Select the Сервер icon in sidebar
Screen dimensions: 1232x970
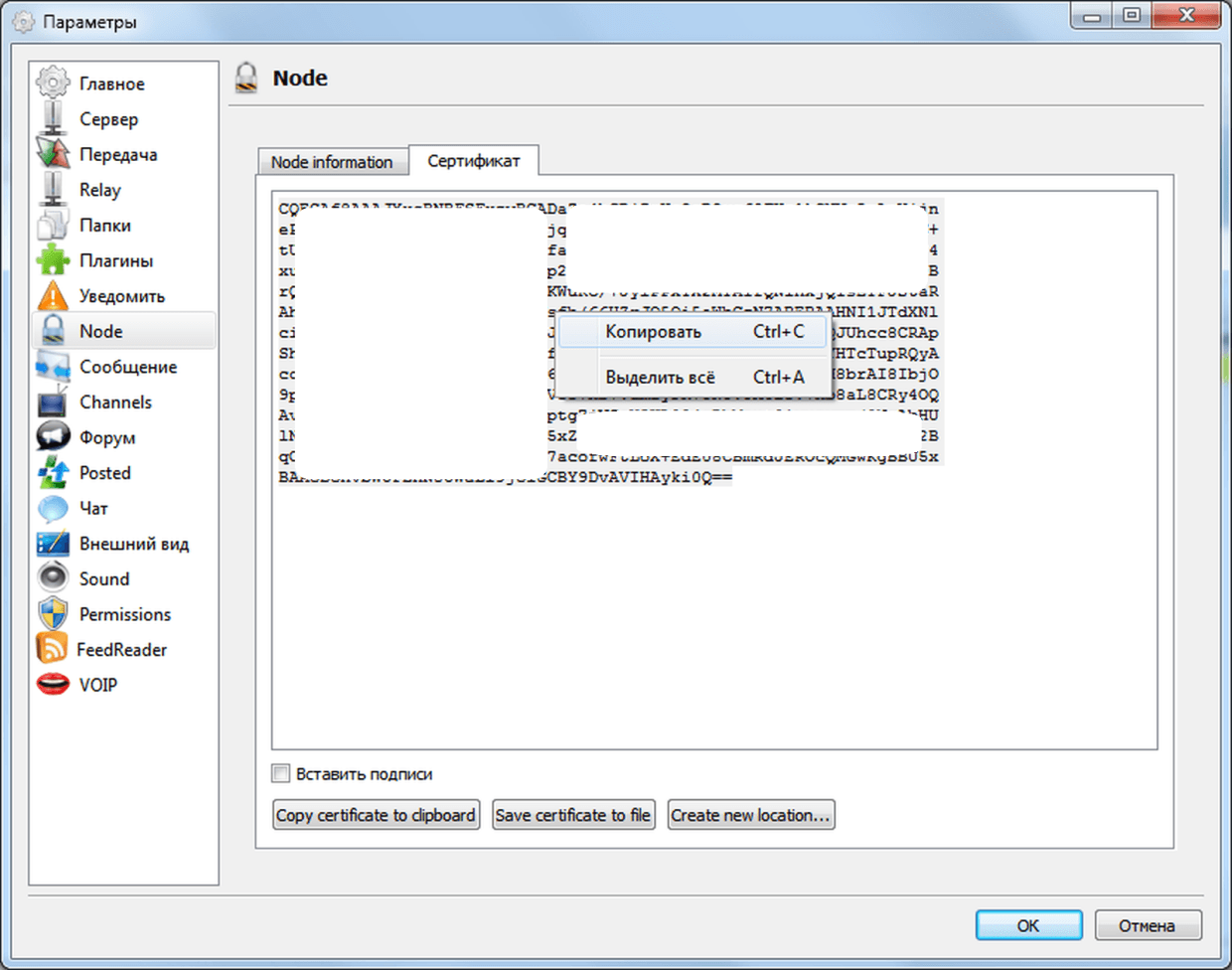click(x=53, y=119)
